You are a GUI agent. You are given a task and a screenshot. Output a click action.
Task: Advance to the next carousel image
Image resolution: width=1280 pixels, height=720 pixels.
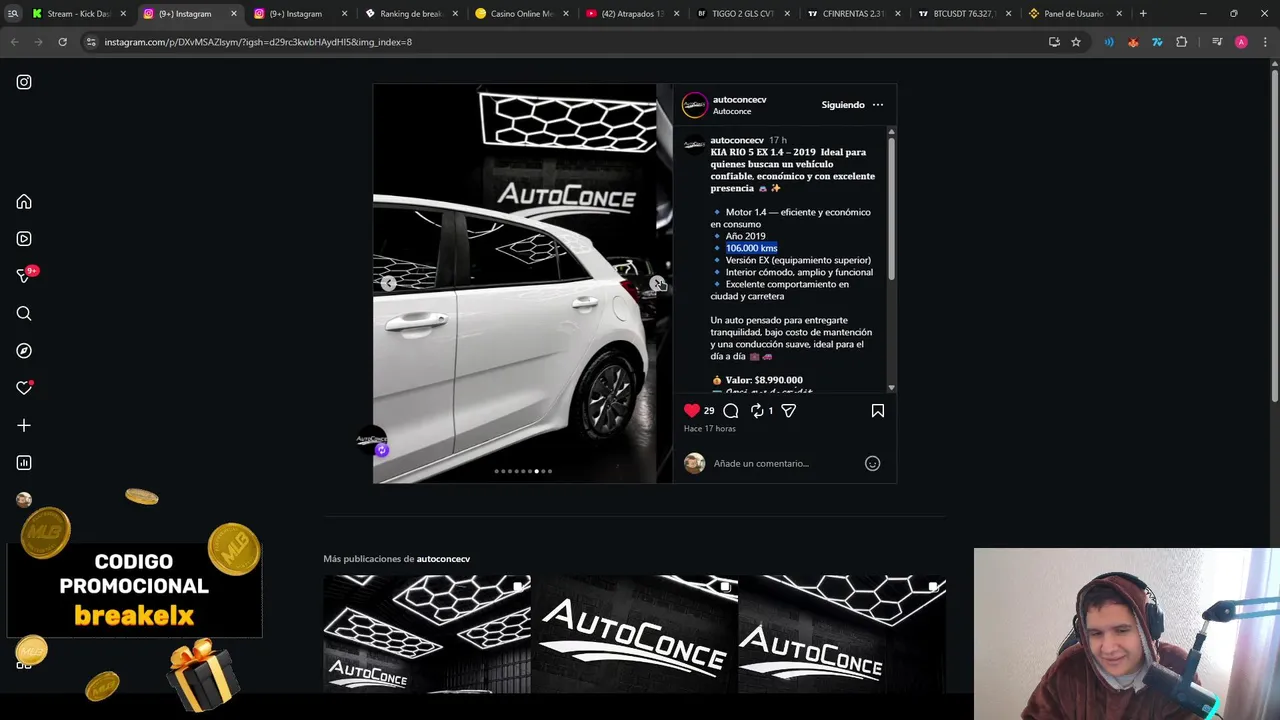657,284
